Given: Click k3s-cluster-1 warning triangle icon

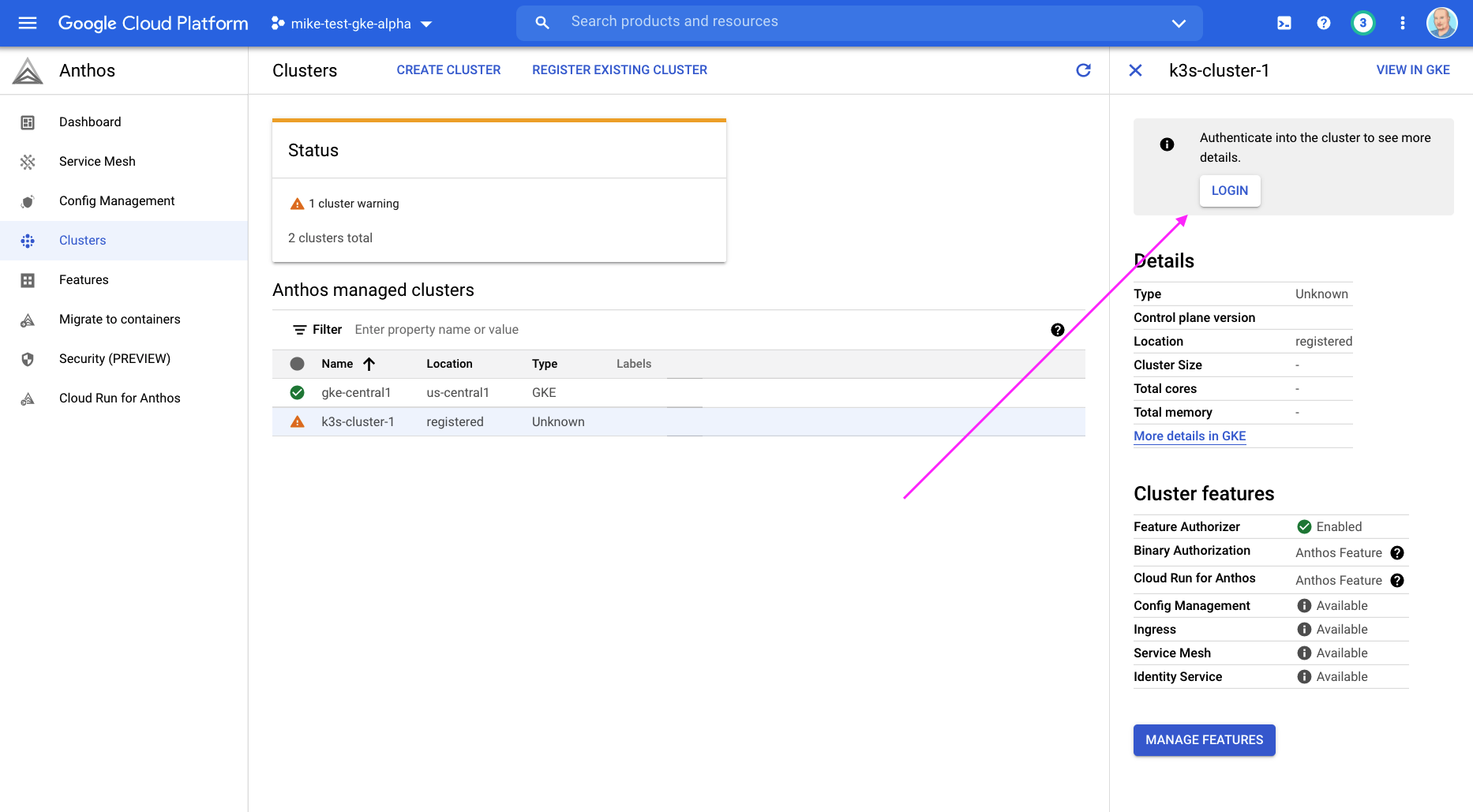Looking at the screenshot, I should pos(297,422).
